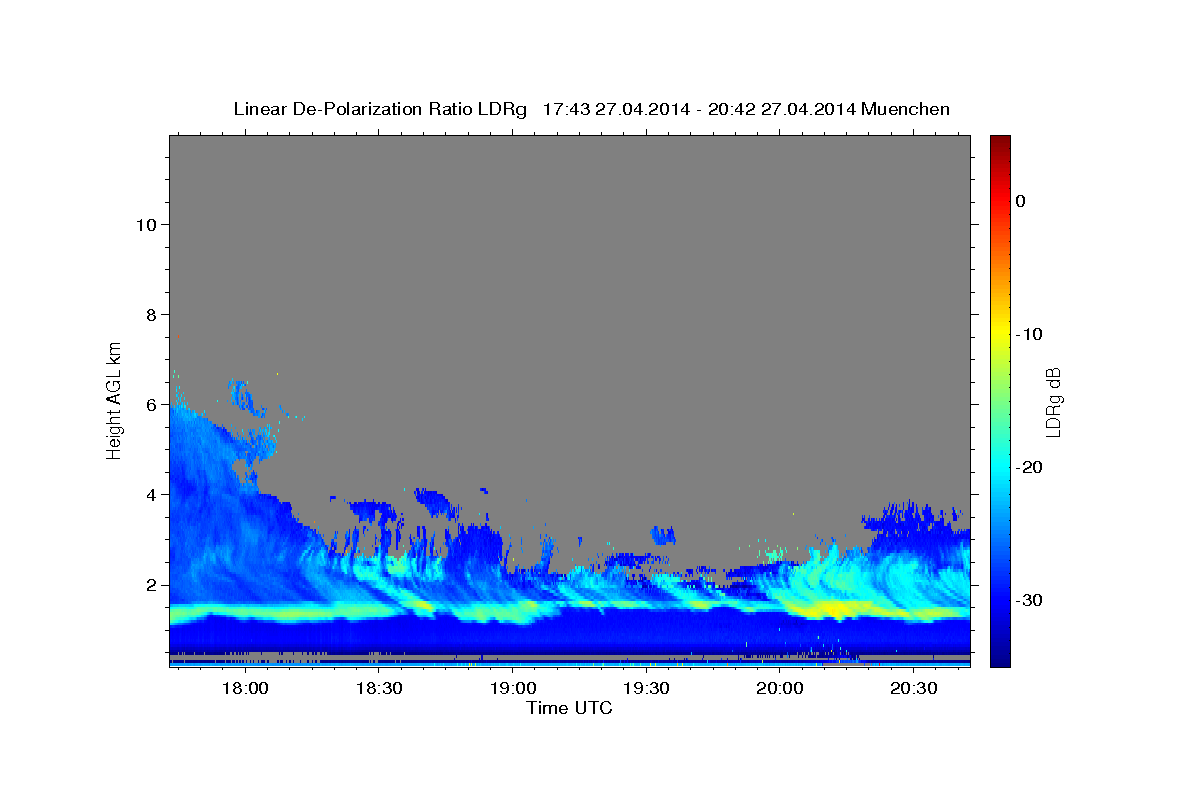The width and height of the screenshot is (1200, 800).
Task: Click the '20:30' time axis label
Action: (x=914, y=689)
